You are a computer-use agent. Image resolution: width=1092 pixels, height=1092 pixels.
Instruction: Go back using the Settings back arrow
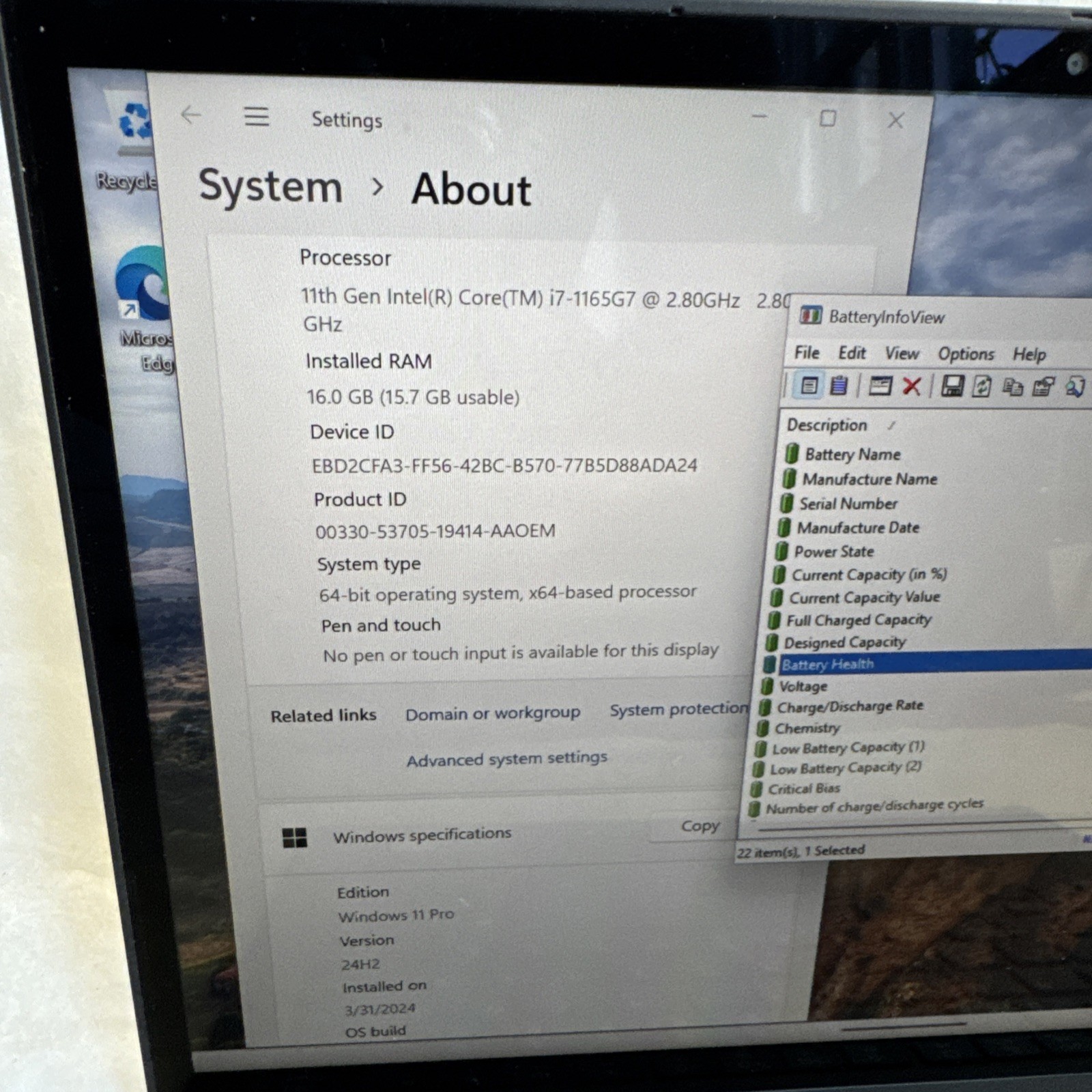[x=191, y=115]
